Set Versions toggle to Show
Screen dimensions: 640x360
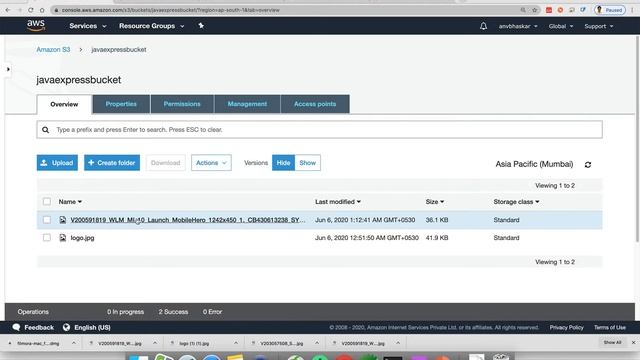[x=307, y=162]
